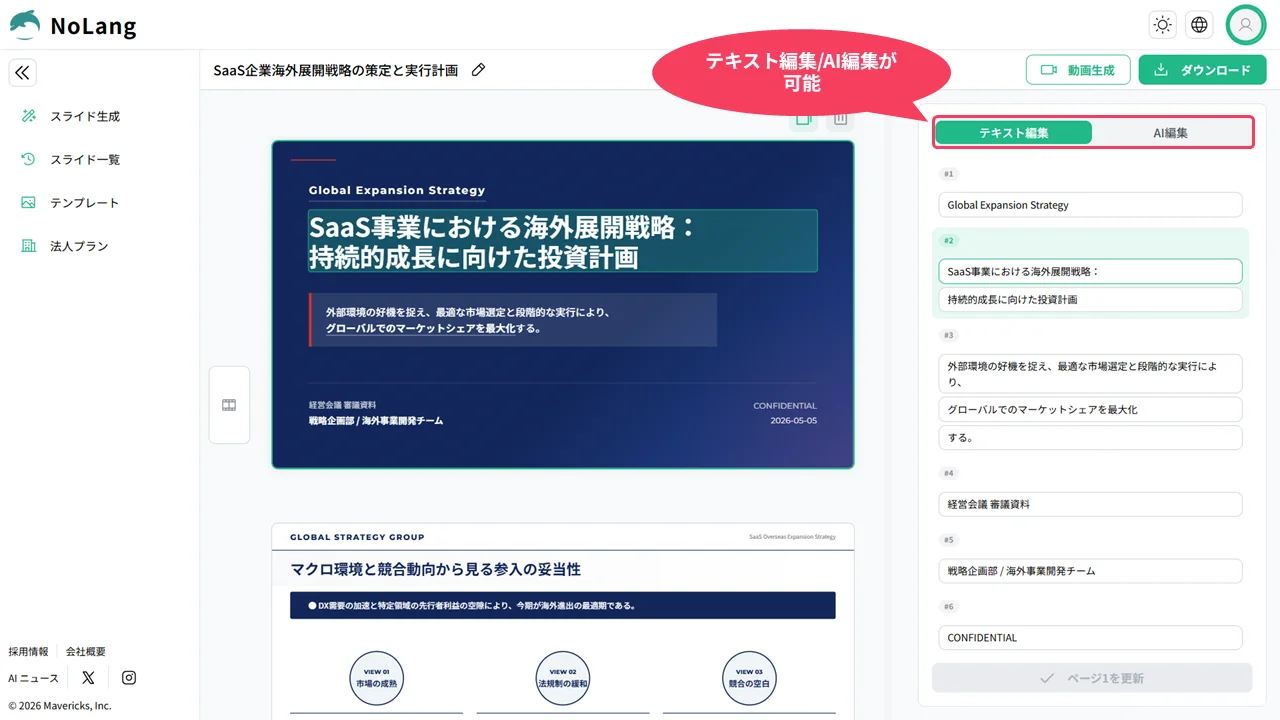Click the #4 block label
The image size is (1280, 720).
tap(949, 473)
